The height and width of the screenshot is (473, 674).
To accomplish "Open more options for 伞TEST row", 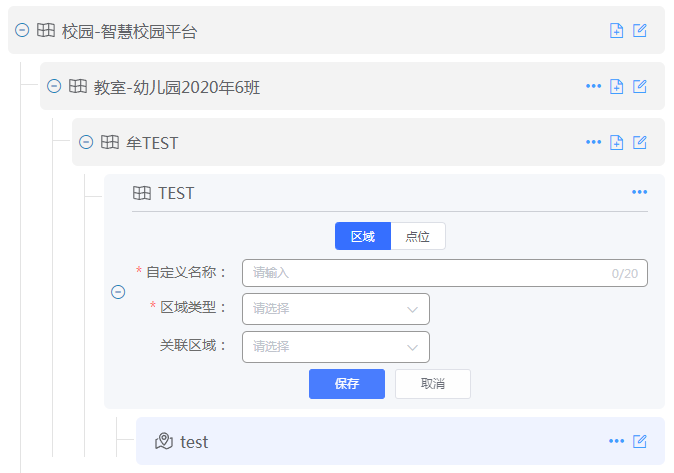I will click(594, 143).
